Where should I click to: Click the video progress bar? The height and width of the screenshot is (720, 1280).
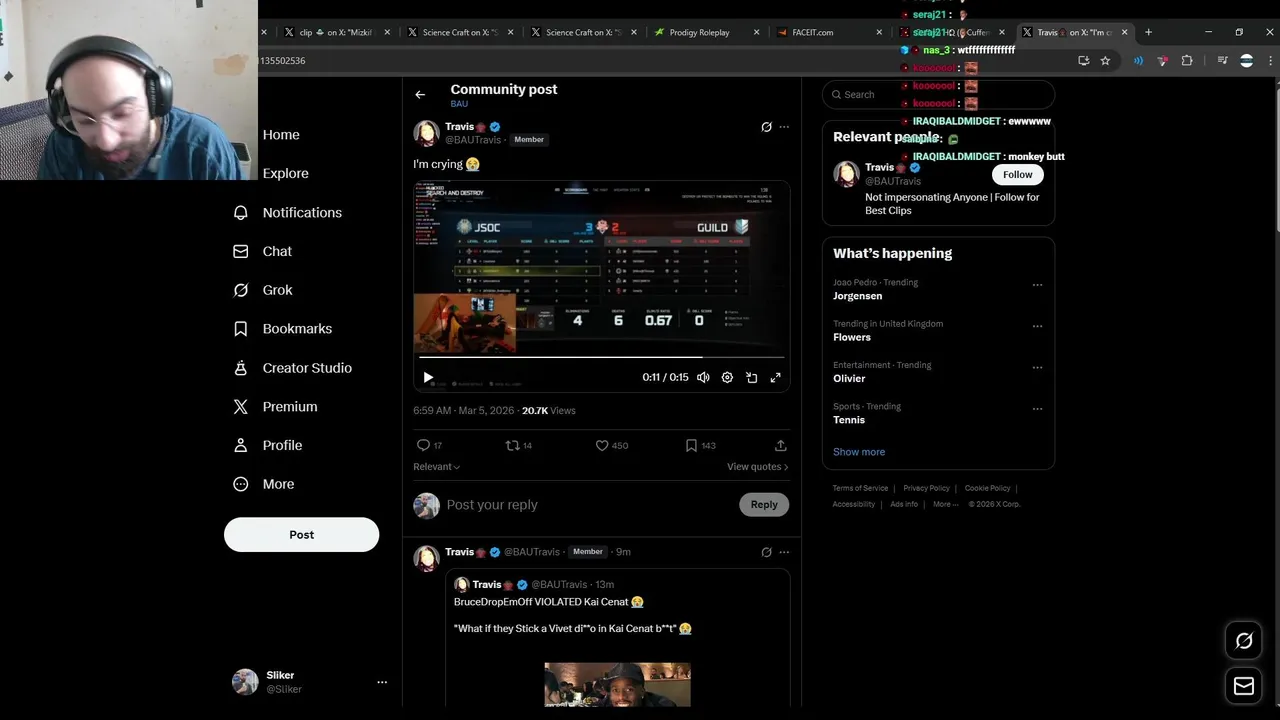601,356
